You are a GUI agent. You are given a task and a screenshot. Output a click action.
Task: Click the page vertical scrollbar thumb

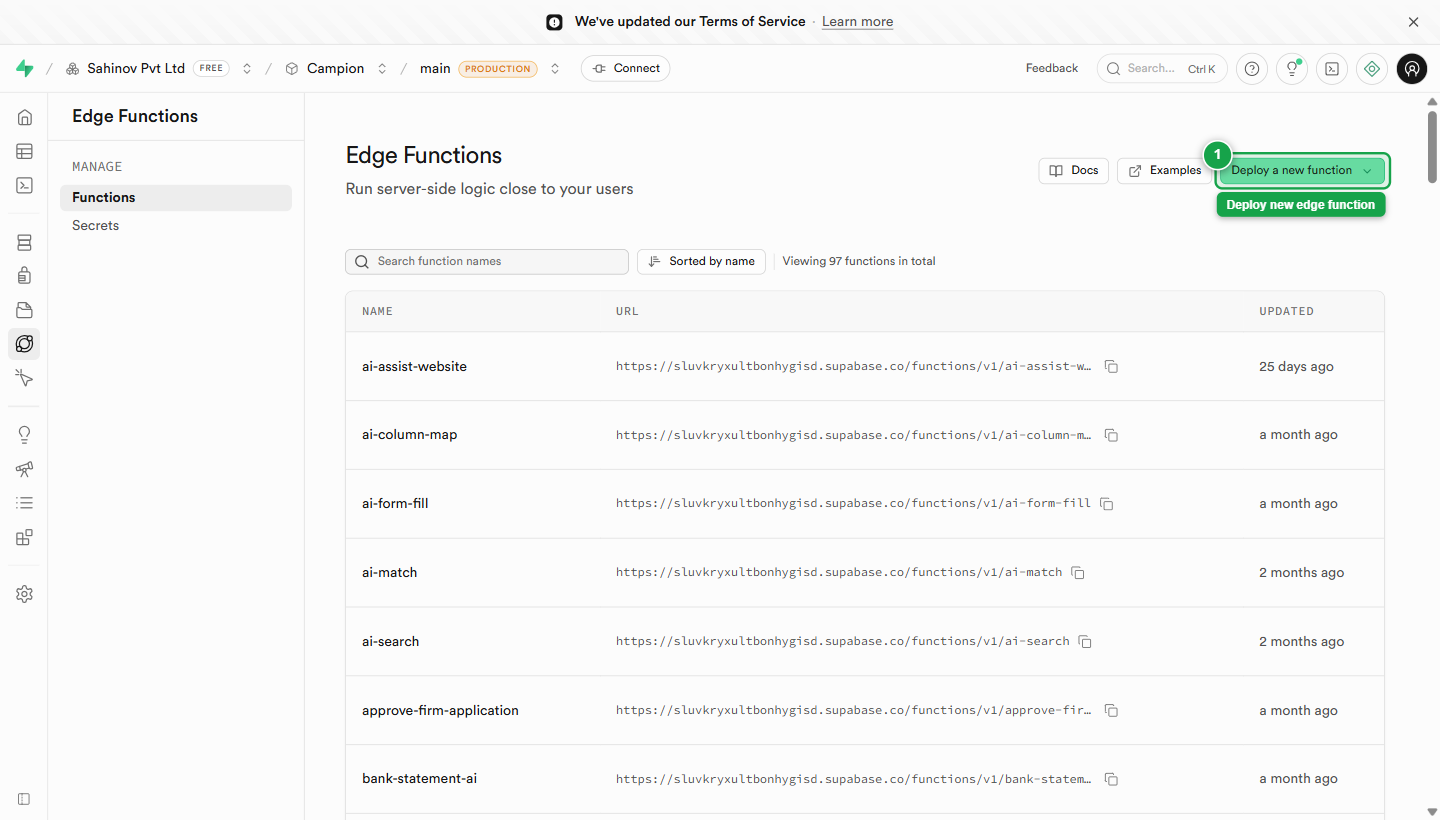(1432, 145)
